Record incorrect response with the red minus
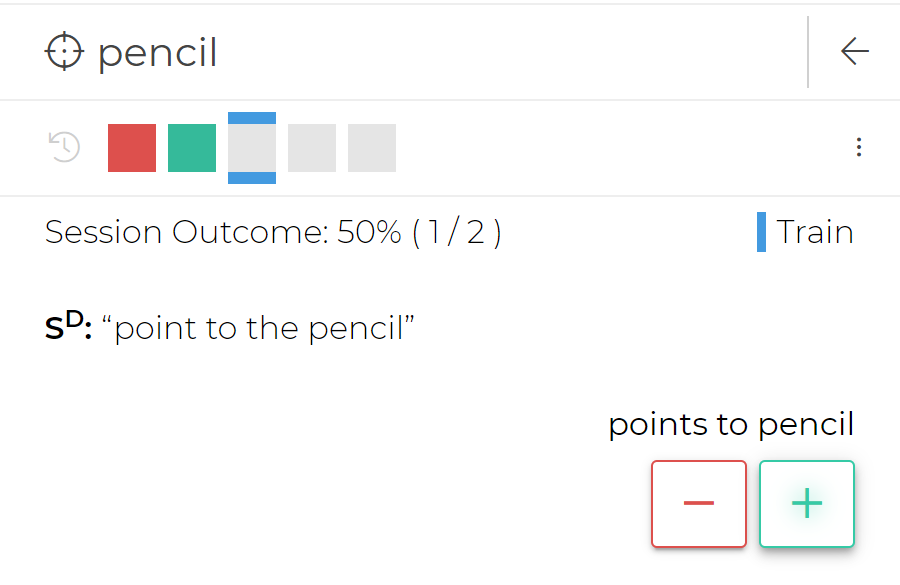 698,504
